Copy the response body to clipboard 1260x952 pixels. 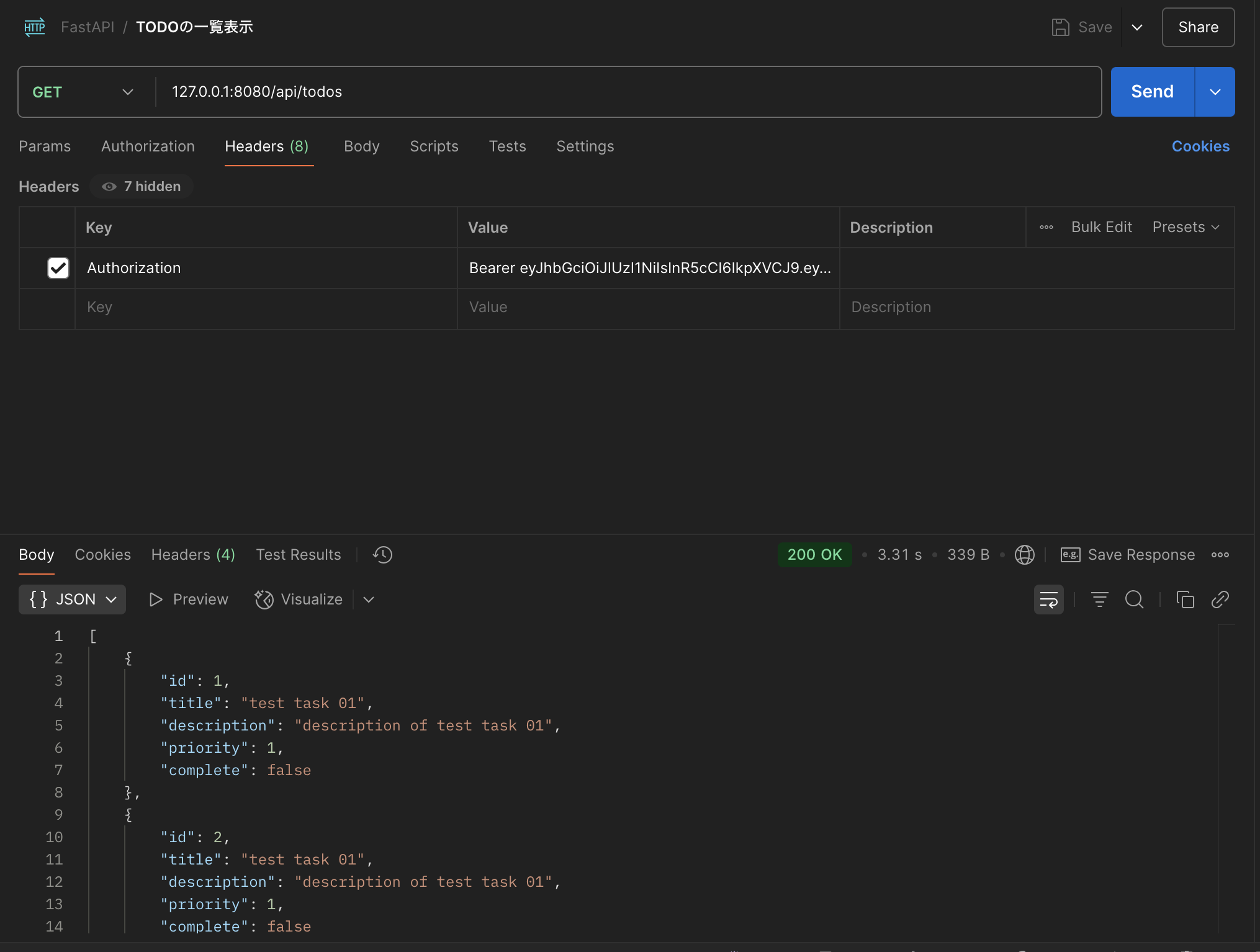click(1185, 599)
